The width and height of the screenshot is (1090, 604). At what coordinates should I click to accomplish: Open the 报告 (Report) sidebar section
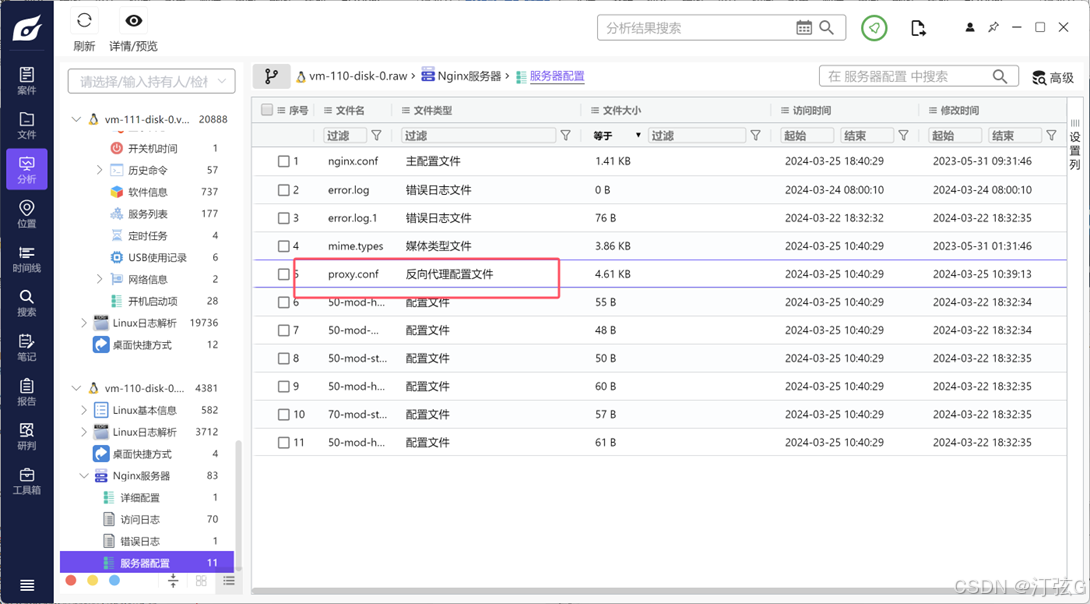[x=26, y=392]
